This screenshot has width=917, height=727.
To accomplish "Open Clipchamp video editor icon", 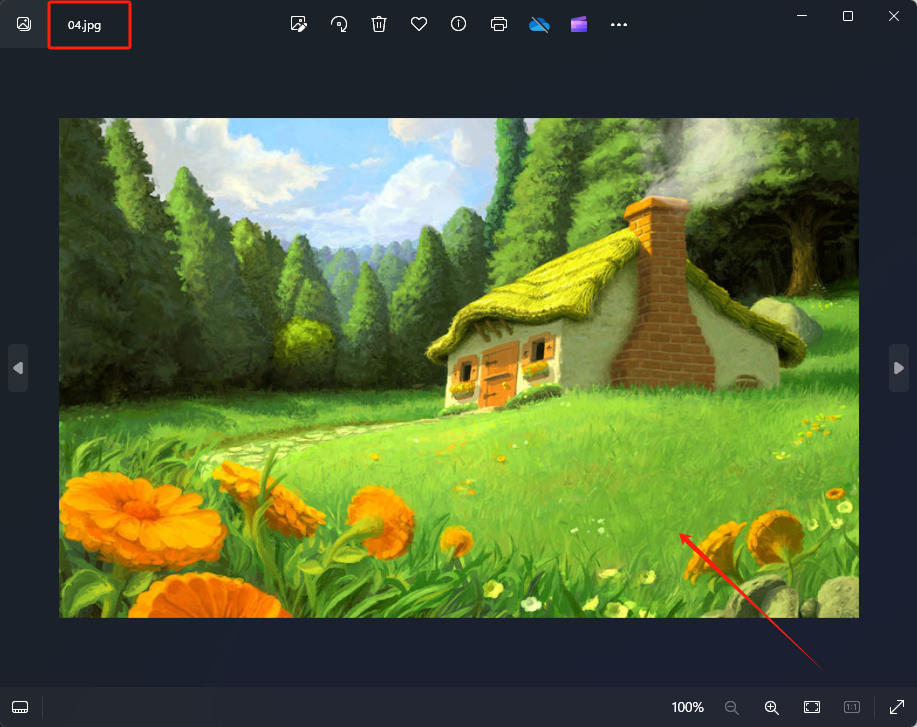I will (579, 25).
